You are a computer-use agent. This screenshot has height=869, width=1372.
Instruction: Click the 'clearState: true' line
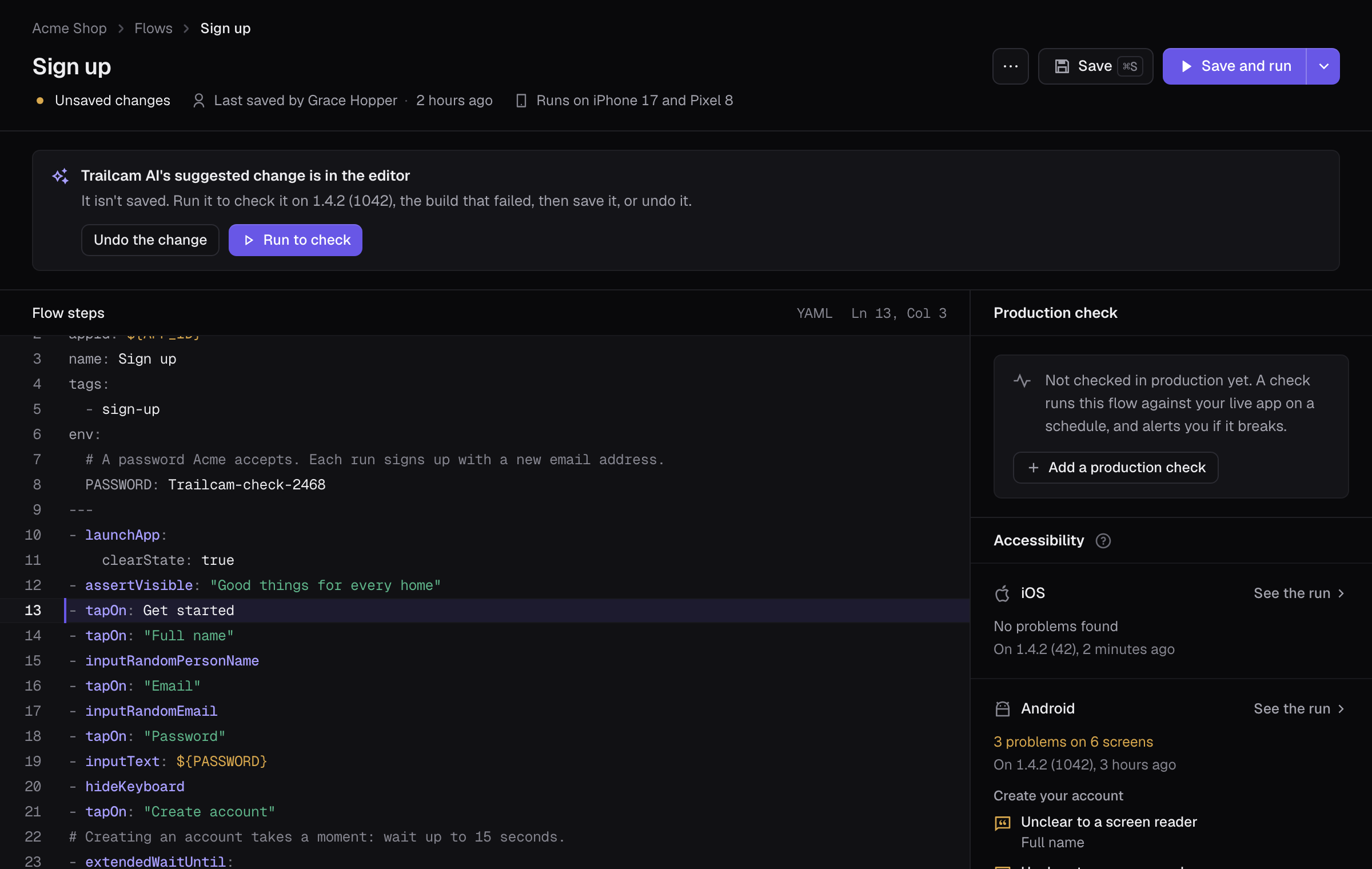point(167,560)
